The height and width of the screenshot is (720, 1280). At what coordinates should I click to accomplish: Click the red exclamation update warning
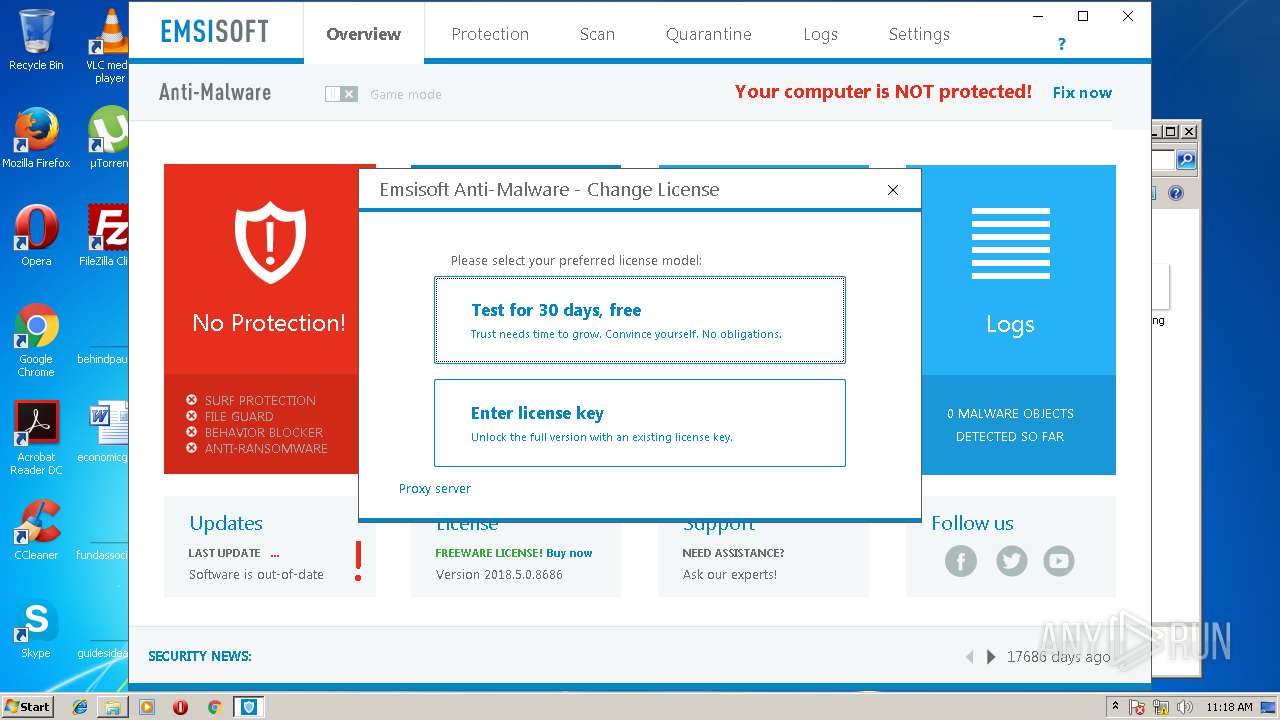(x=358, y=561)
